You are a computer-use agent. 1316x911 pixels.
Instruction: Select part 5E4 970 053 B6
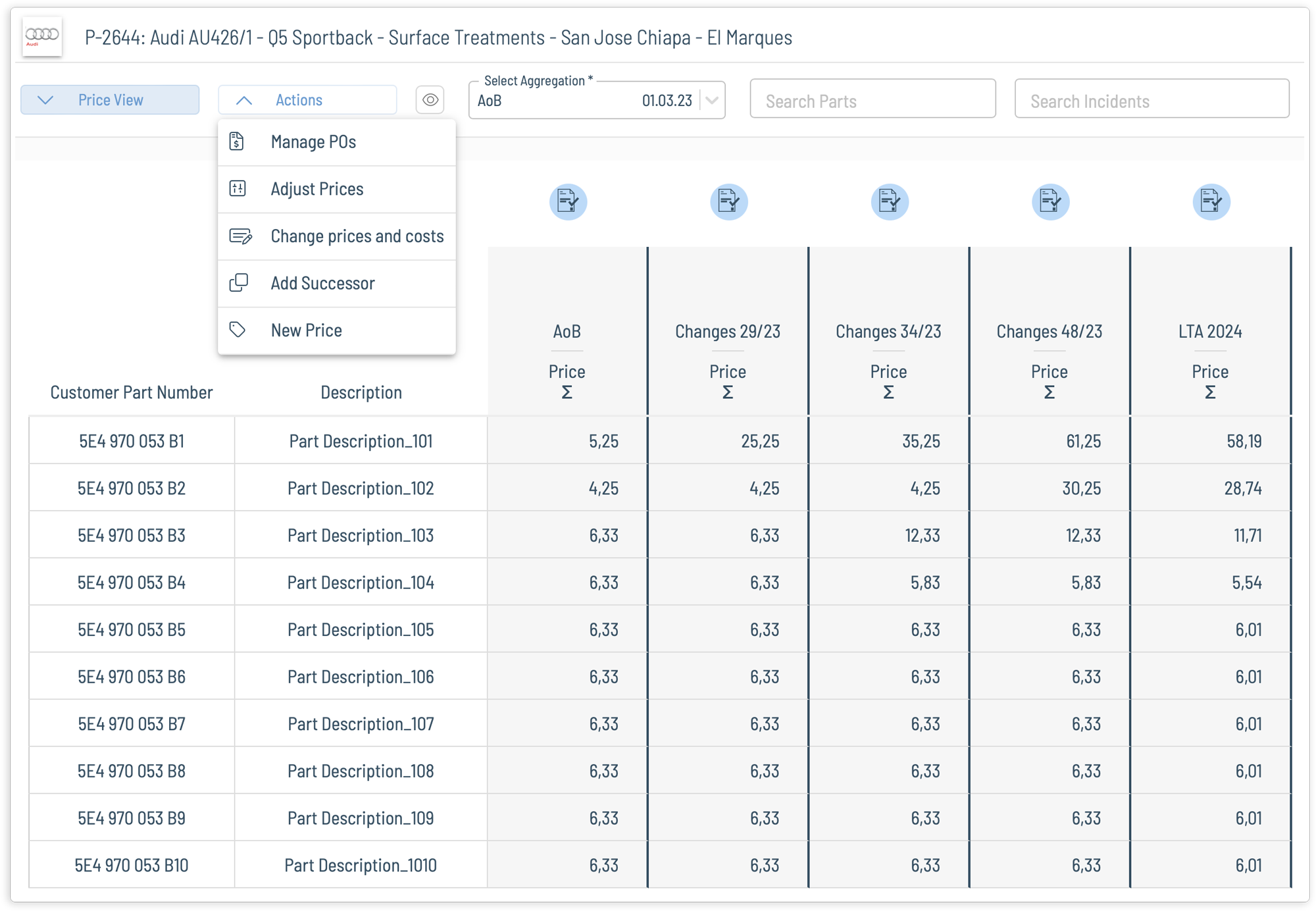click(x=132, y=677)
